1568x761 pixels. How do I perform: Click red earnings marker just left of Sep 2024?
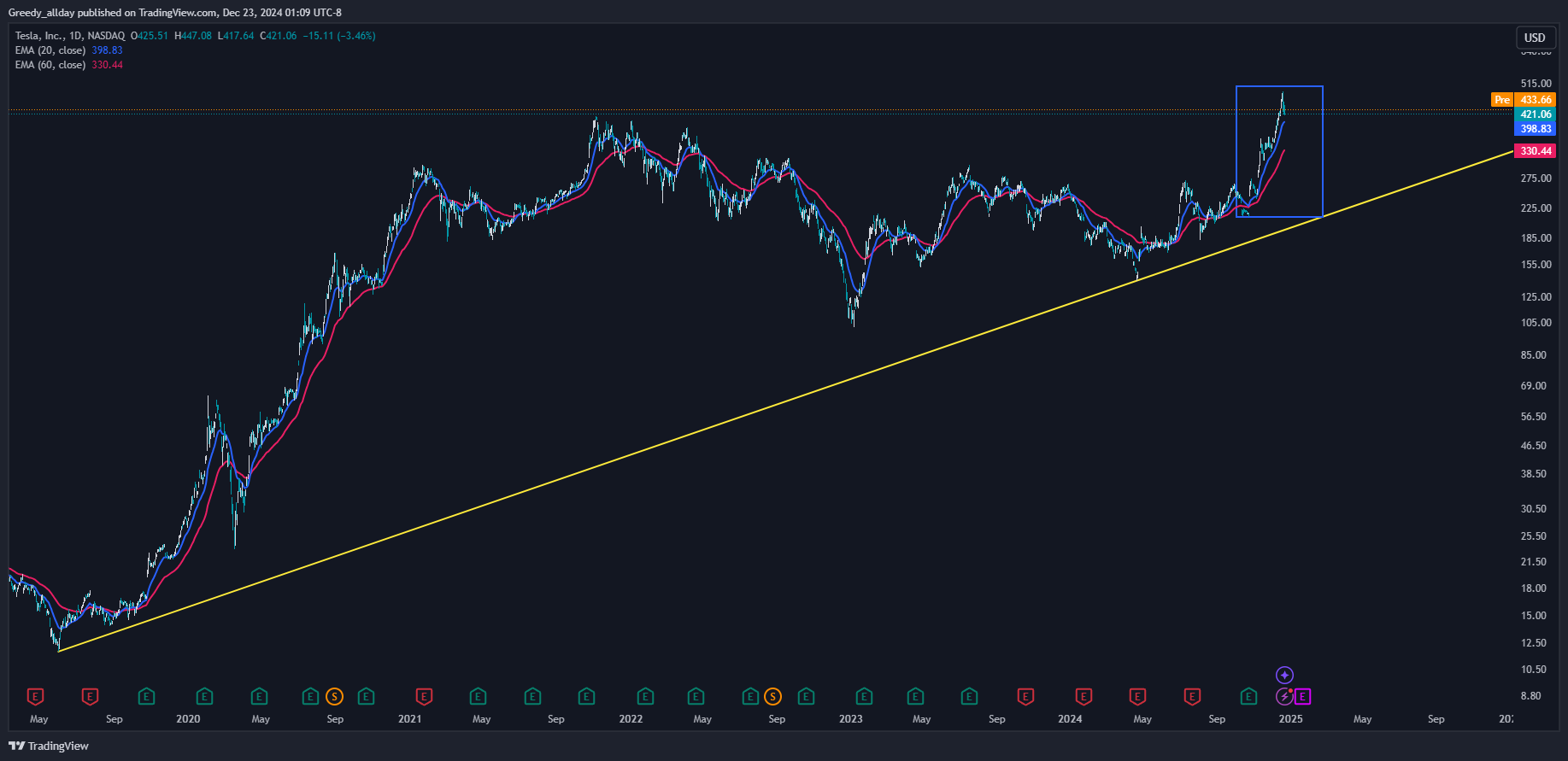click(x=1192, y=697)
